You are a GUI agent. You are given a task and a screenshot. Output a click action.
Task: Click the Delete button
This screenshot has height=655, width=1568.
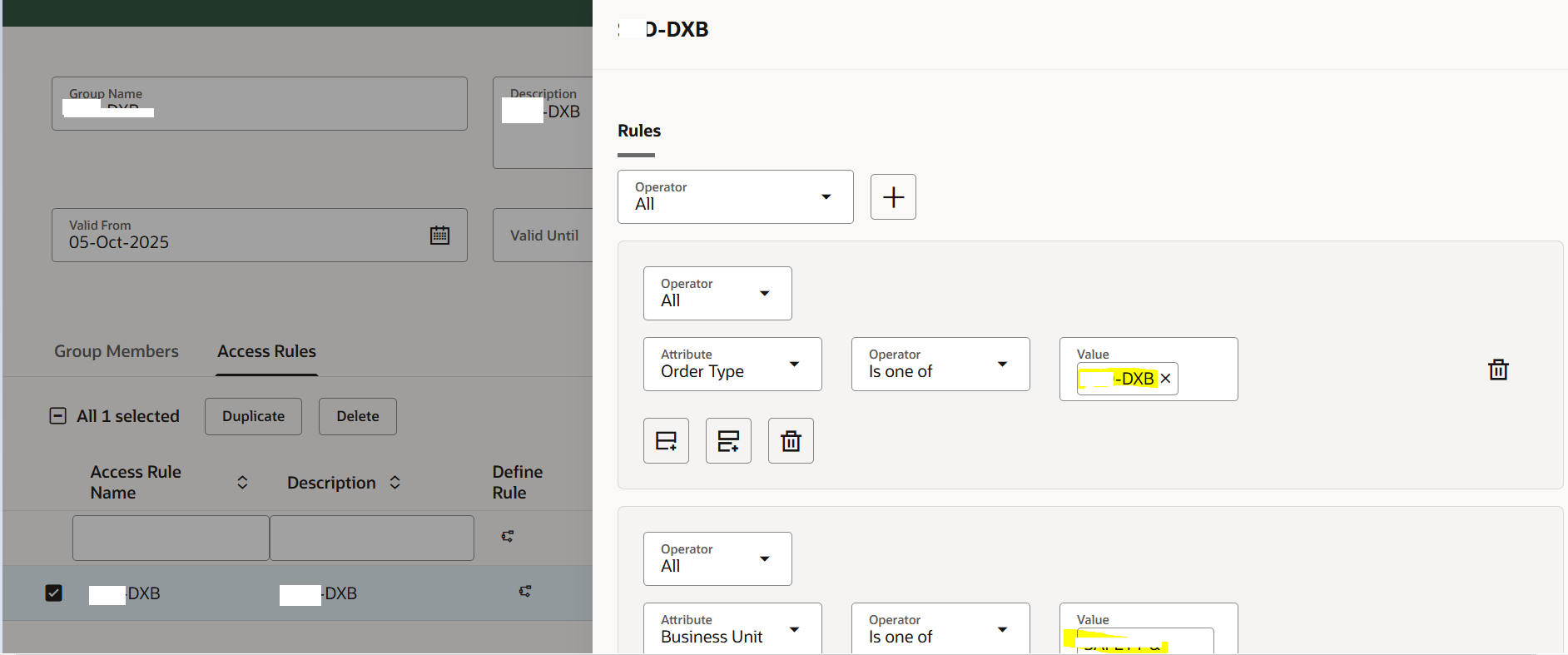pyautogui.click(x=358, y=416)
